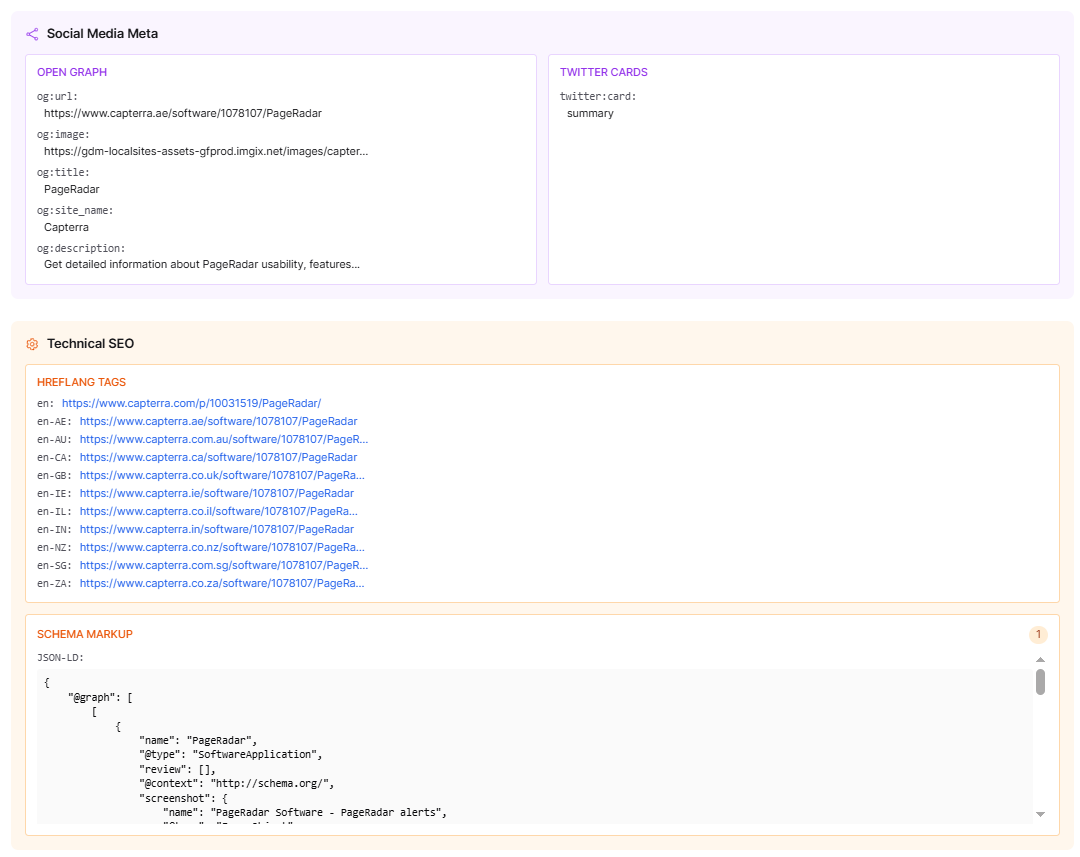Image resolution: width=1080 pixels, height=857 pixels.
Task: Click the Schema Markup count badge 1
Action: tap(1038, 634)
